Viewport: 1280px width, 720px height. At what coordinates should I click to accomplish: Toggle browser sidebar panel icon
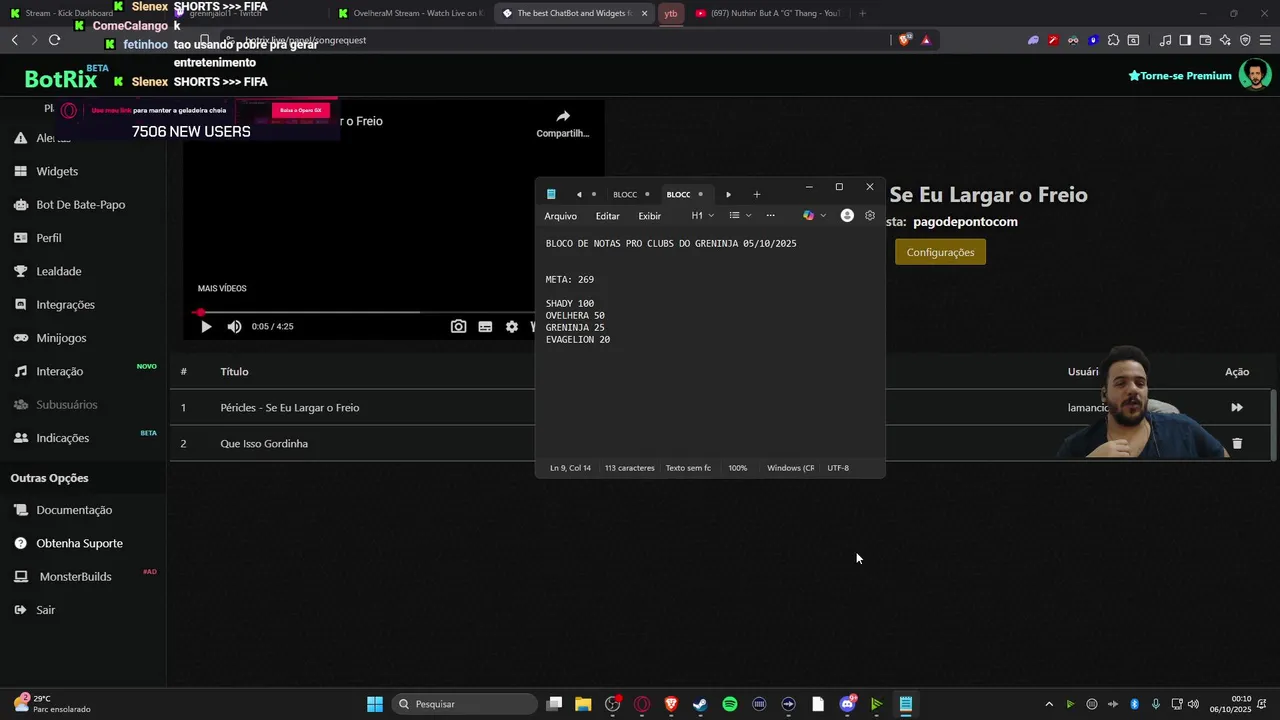(x=1185, y=40)
